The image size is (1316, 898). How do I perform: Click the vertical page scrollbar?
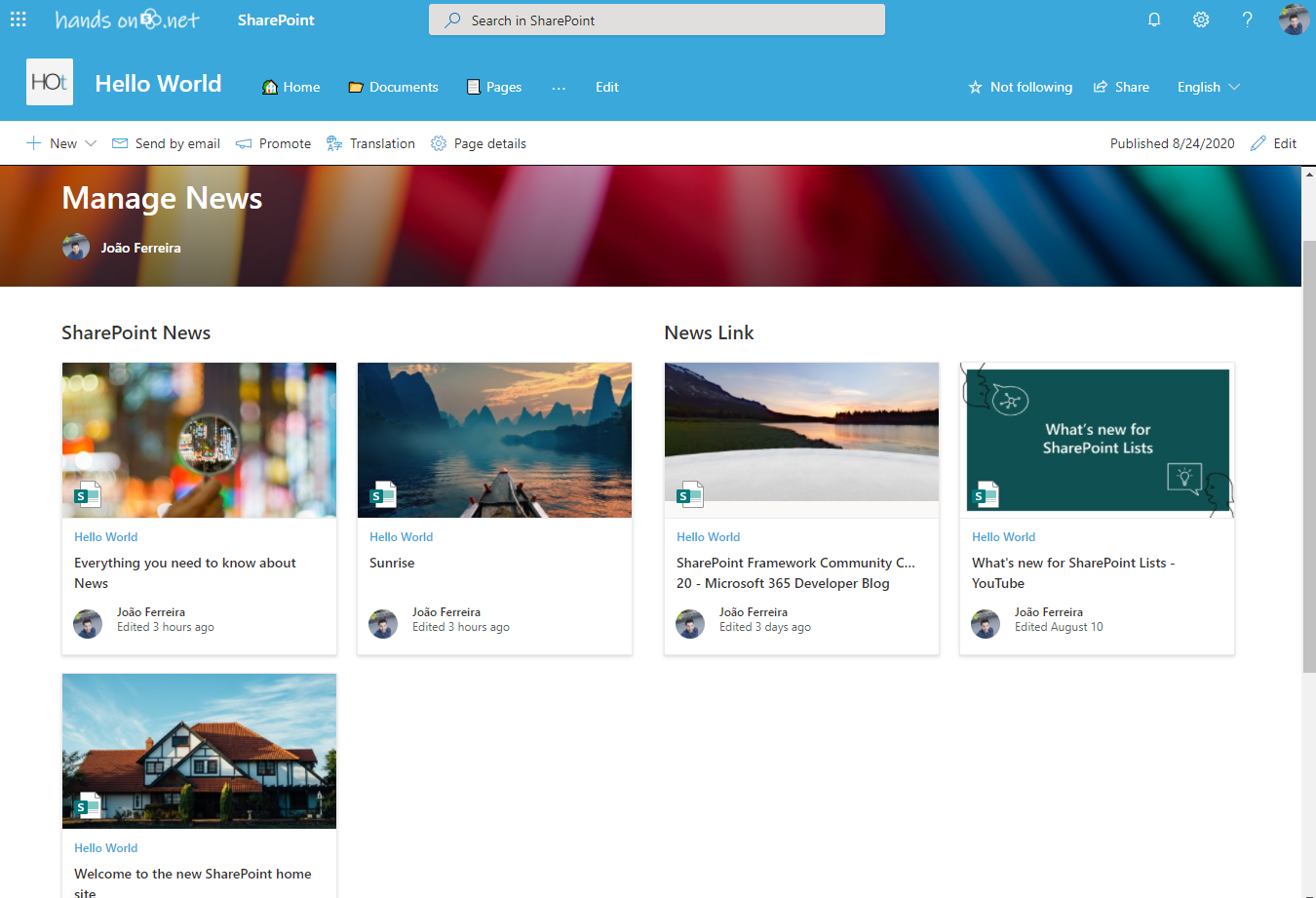(x=1308, y=455)
